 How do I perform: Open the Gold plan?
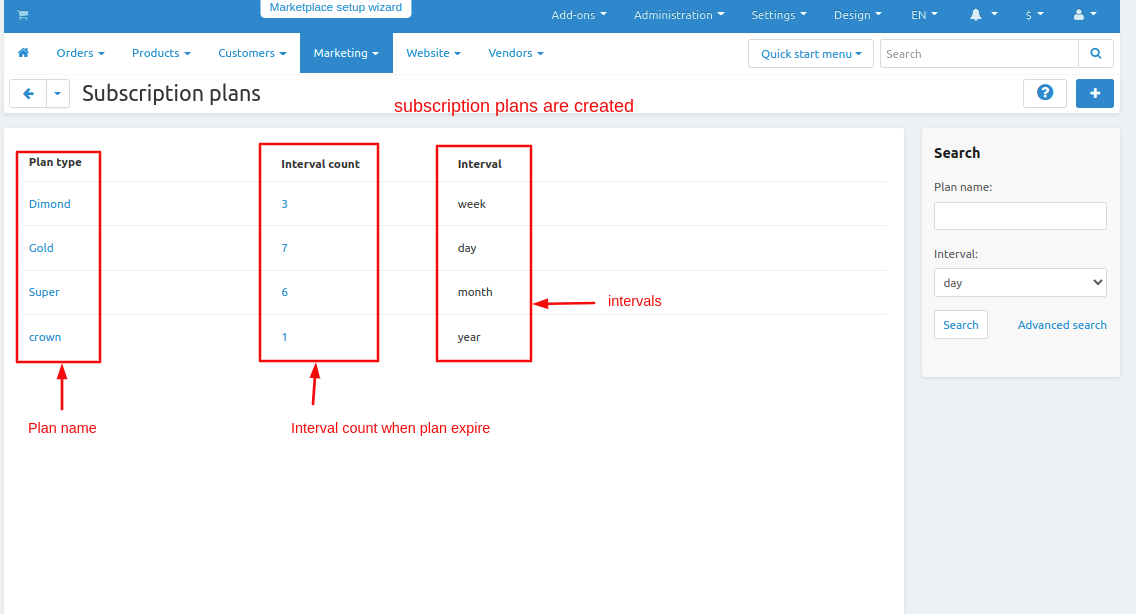coord(41,248)
